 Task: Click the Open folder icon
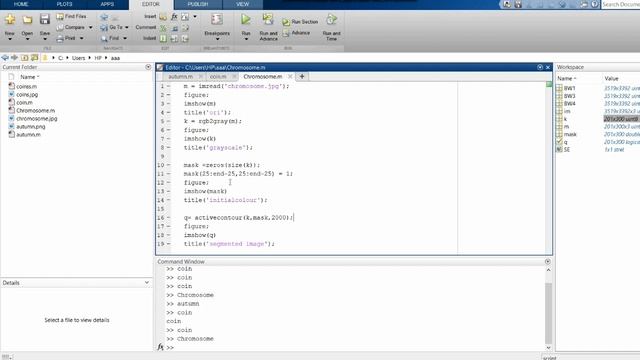pyautogui.click(x=27, y=19)
